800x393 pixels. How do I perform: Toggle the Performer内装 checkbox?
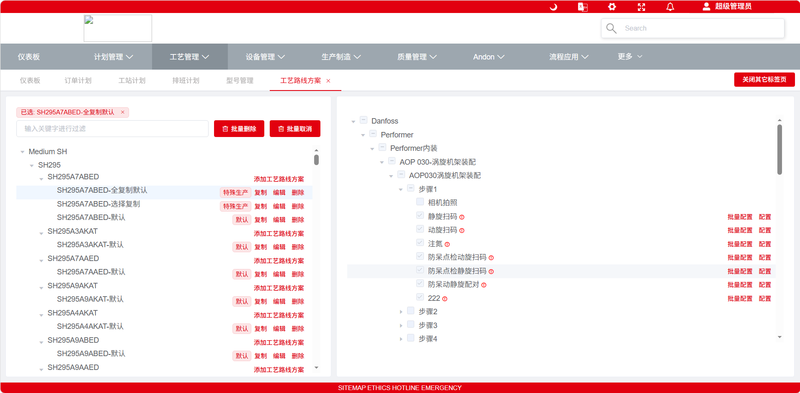[382, 147]
